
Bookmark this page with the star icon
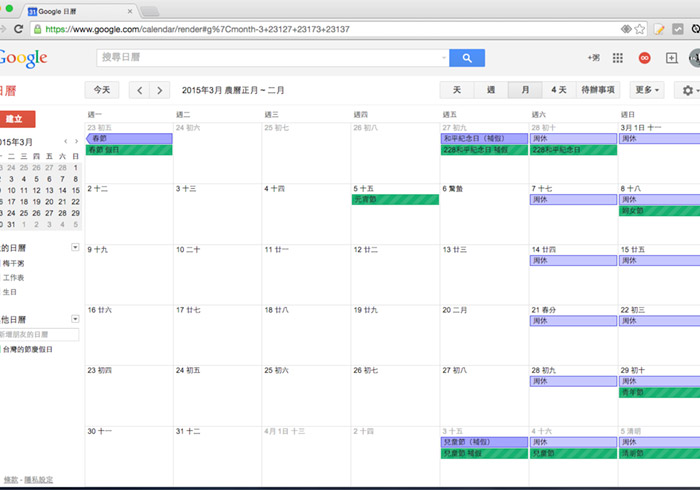coord(640,29)
